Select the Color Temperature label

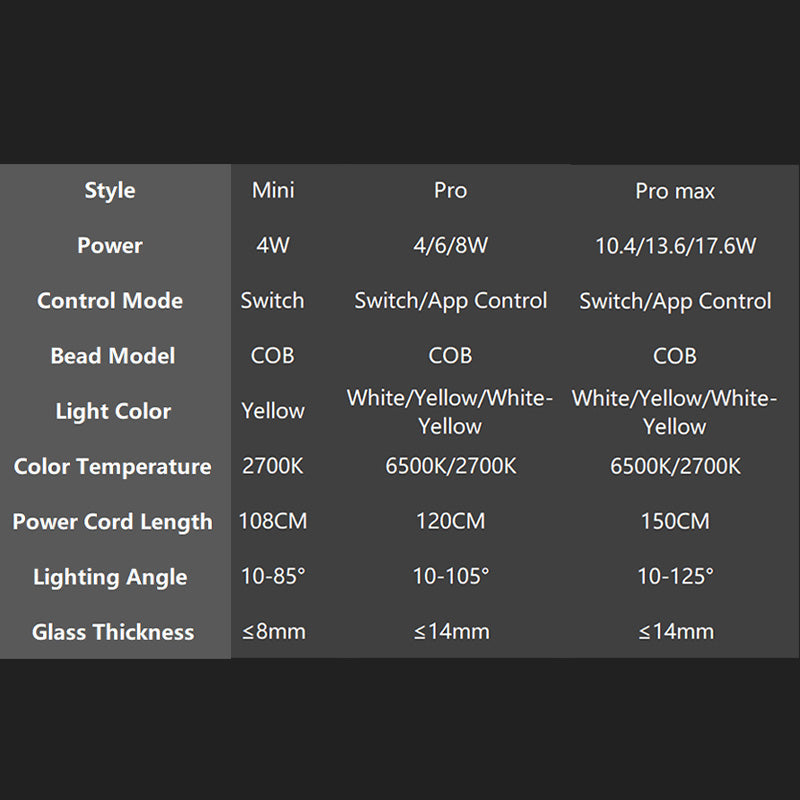pos(113,466)
